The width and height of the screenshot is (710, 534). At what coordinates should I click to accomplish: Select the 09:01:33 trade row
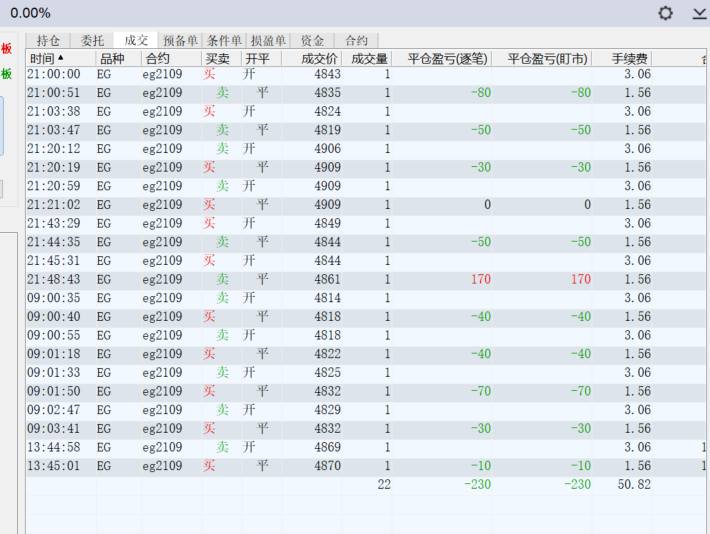[x=365, y=373]
